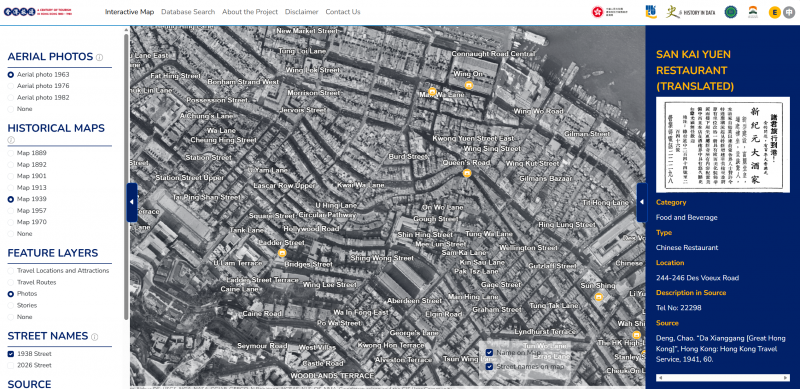Screen dimensions: 800x389
Task: Open photo marker beside Man Wa Lane
Action: pos(432,91)
